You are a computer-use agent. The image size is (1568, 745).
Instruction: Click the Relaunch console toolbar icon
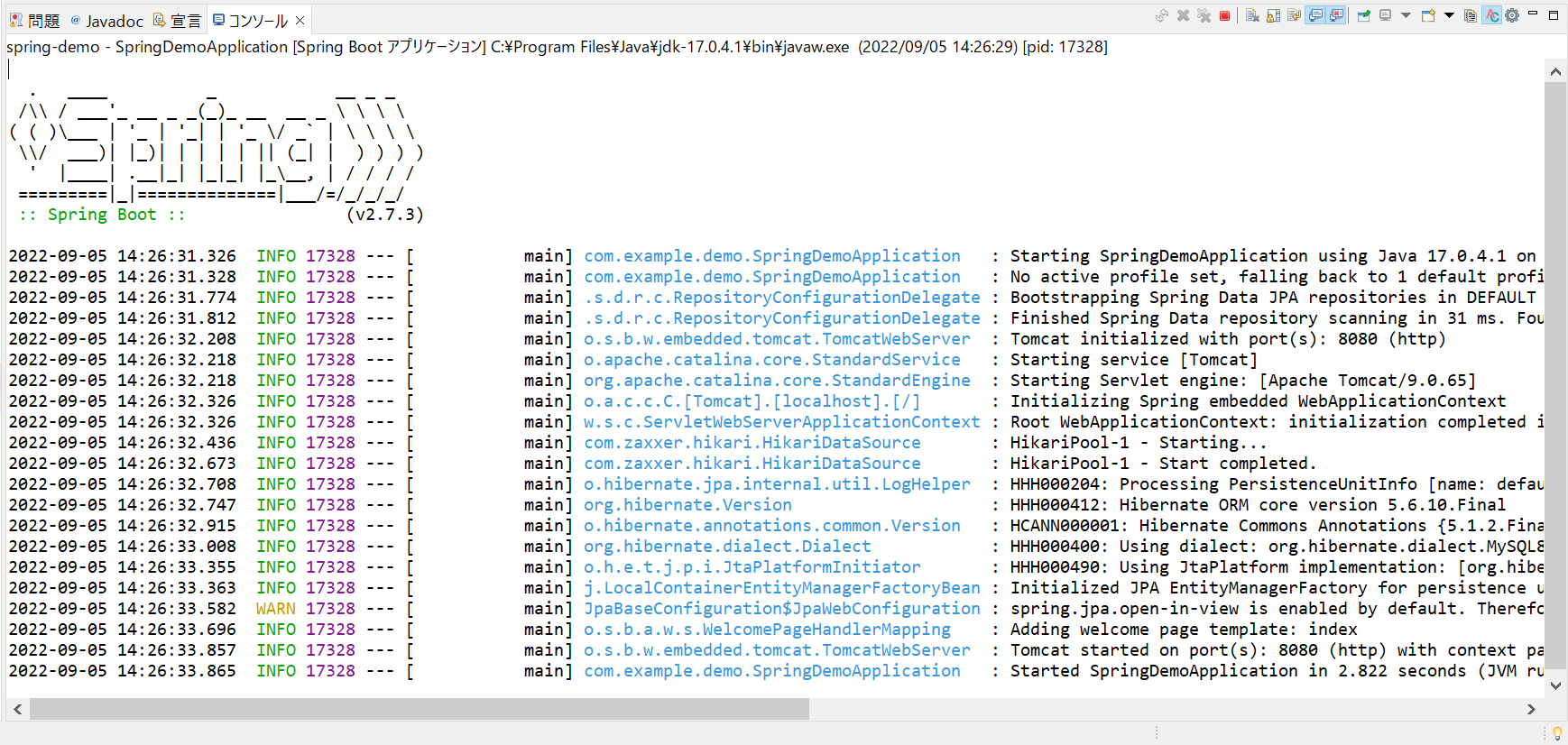click(1162, 15)
